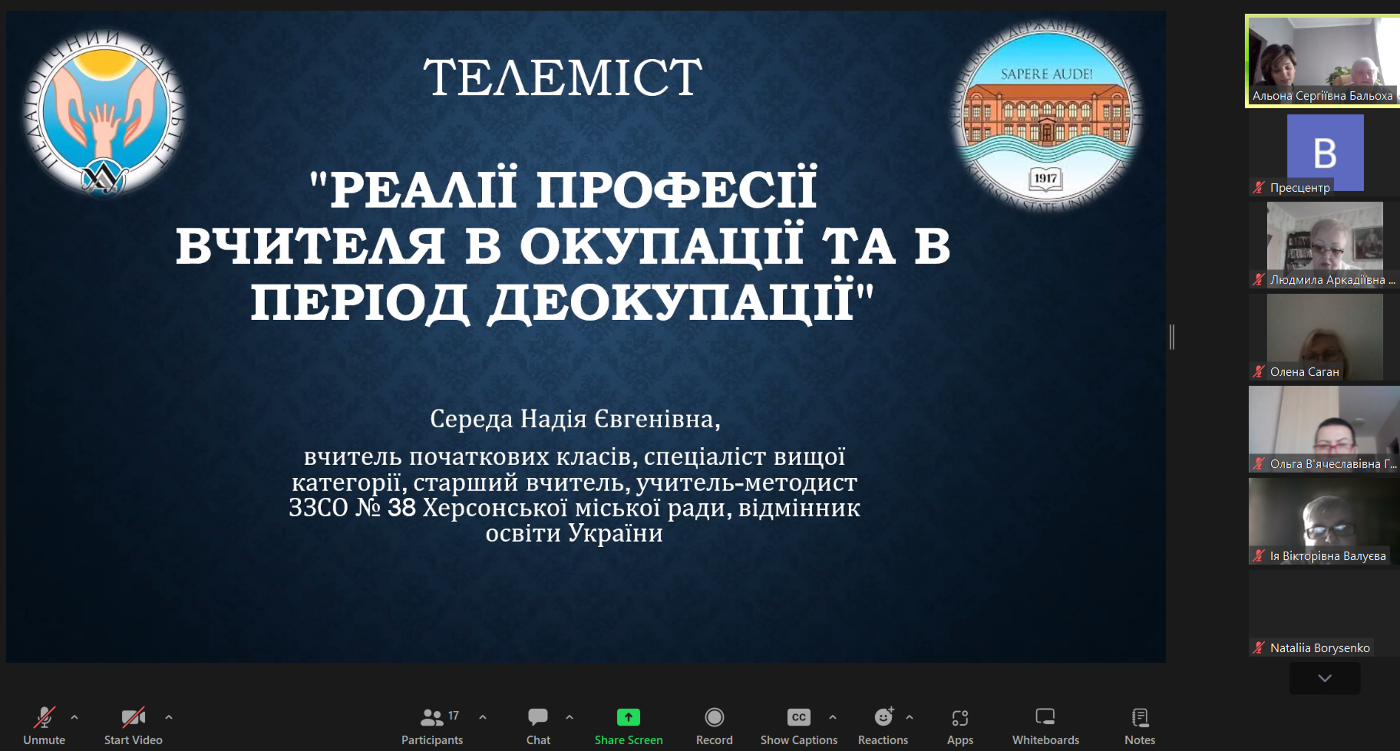Click muted mic icon on Людмила Аркадіївна tile
This screenshot has width=1400, height=751.
(x=1259, y=280)
